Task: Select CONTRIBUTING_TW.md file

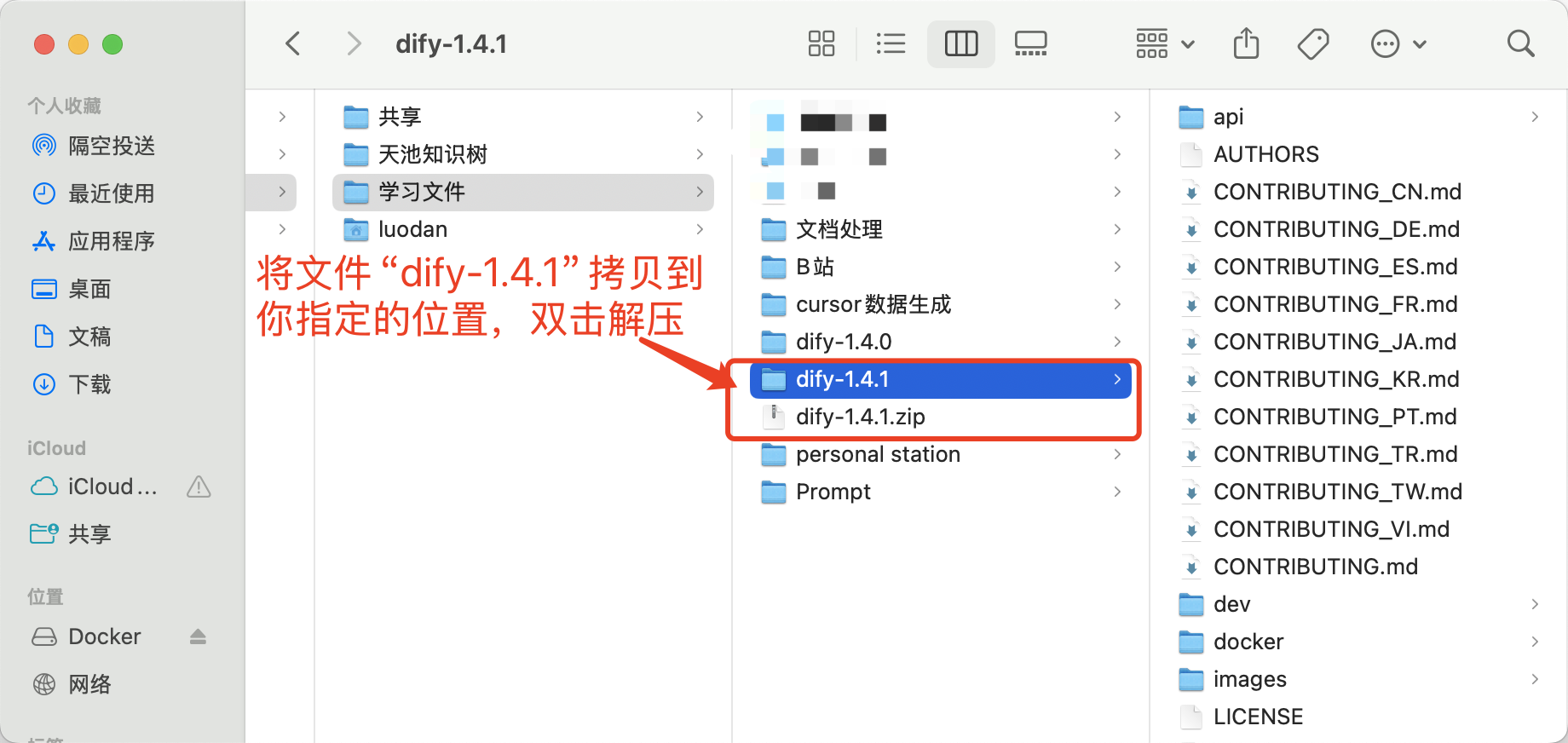Action: [1360, 492]
